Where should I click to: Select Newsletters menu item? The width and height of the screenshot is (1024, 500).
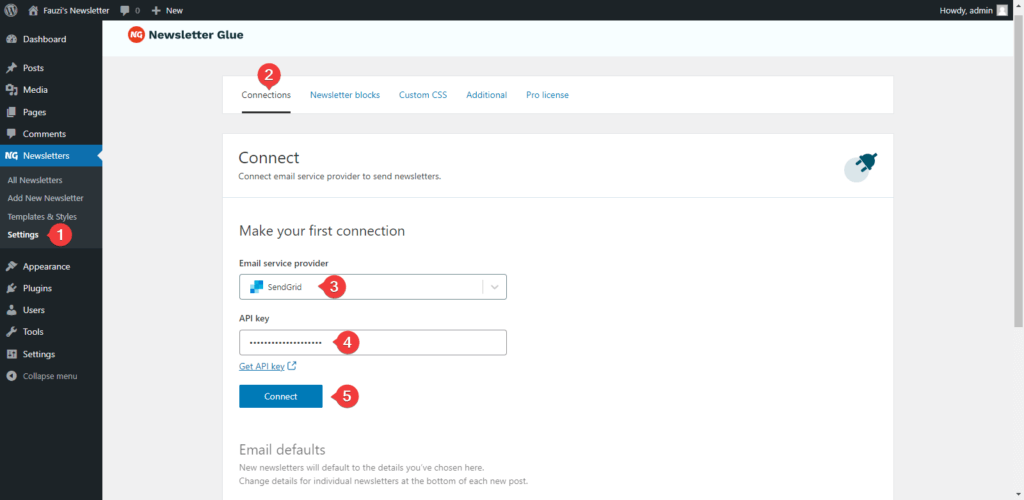51,156
